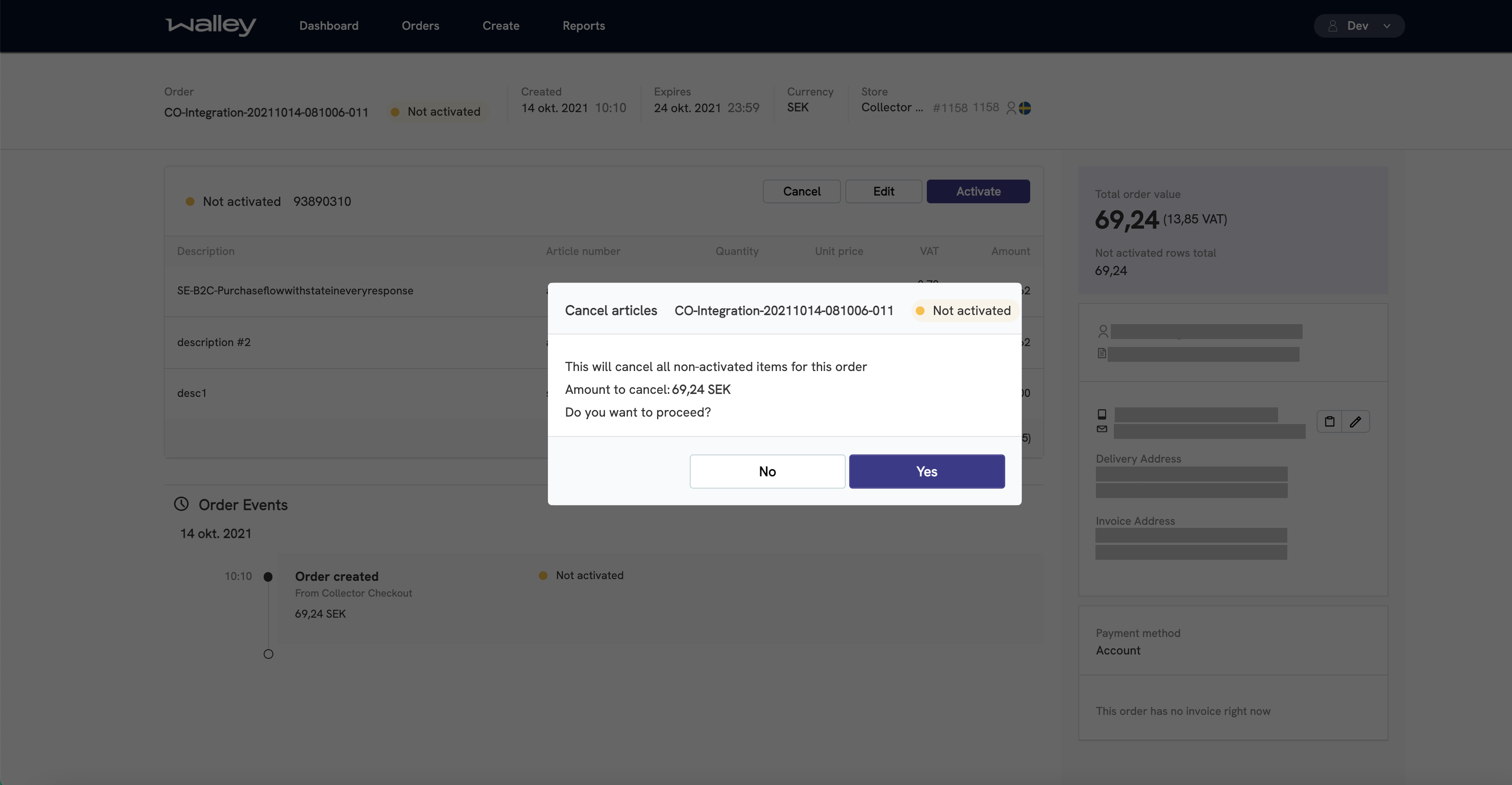The height and width of the screenshot is (785, 1512).
Task: Click the person icon beside store 1158
Action: point(1011,108)
